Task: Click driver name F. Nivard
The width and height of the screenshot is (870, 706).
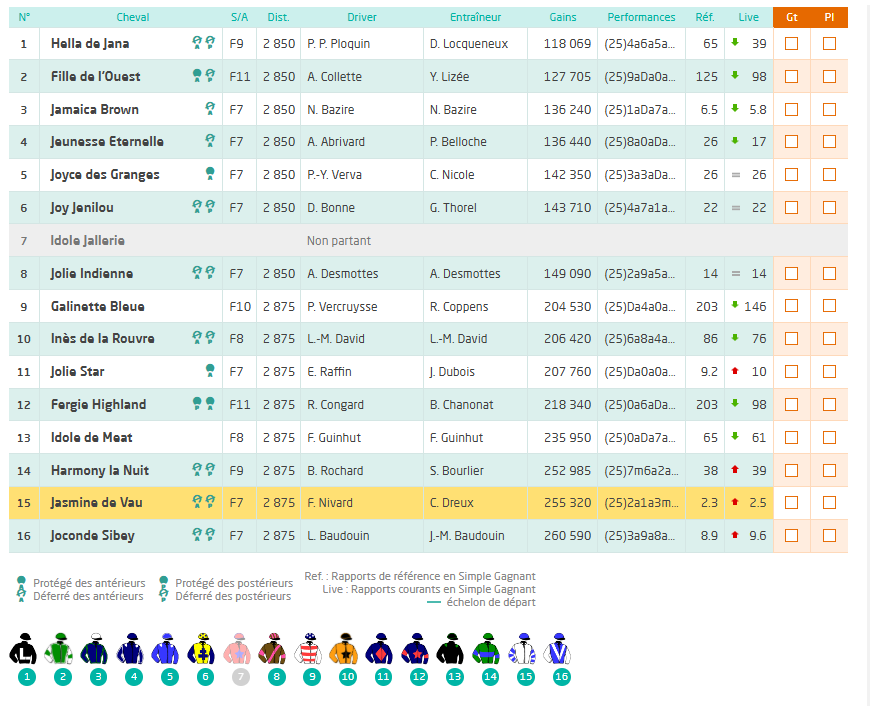Action: coord(330,503)
